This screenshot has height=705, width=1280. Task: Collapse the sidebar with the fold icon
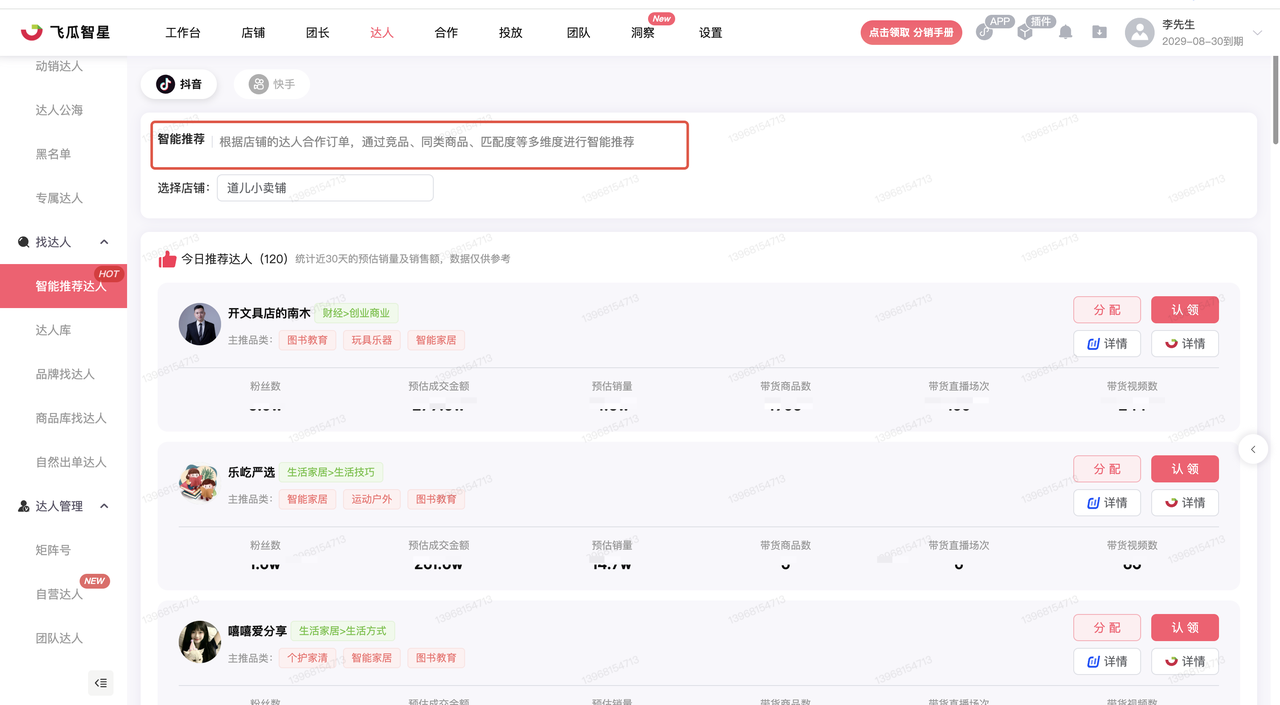point(100,683)
